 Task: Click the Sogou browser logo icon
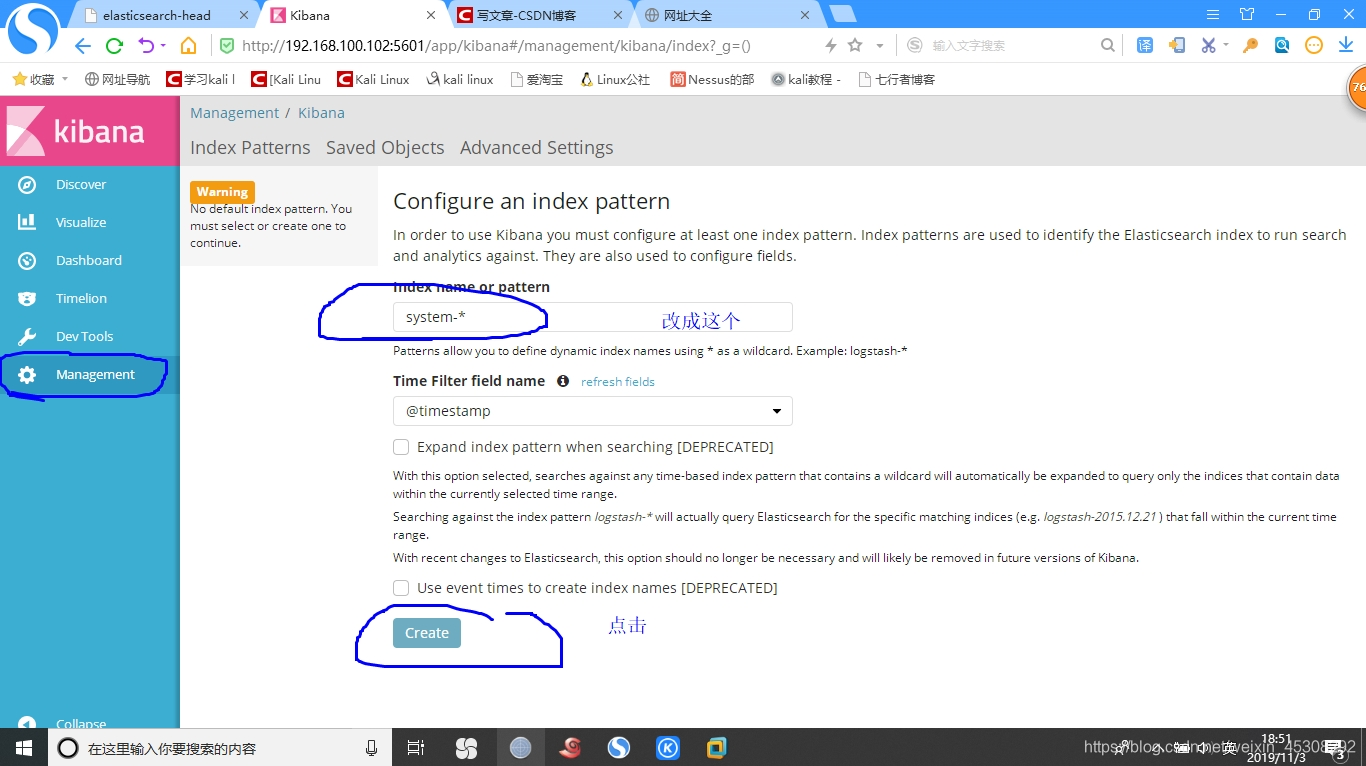[x=32, y=30]
